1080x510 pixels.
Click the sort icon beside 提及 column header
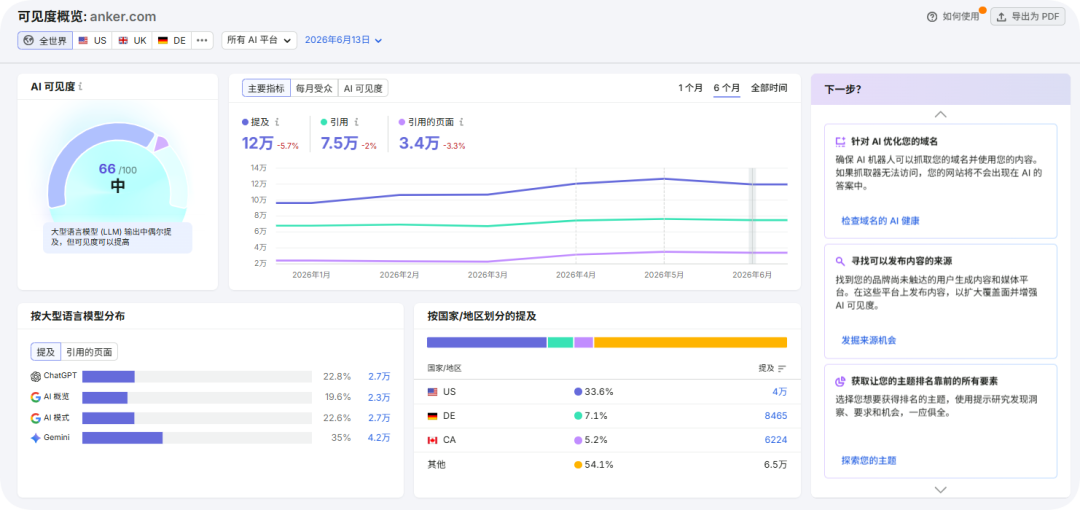click(782, 368)
